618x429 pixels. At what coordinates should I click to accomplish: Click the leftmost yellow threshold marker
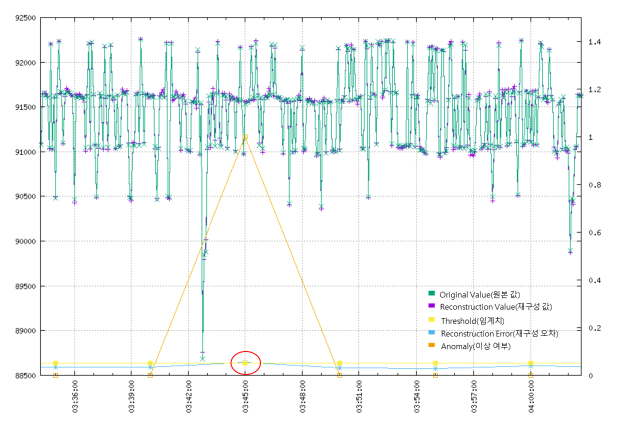[x=55, y=364]
